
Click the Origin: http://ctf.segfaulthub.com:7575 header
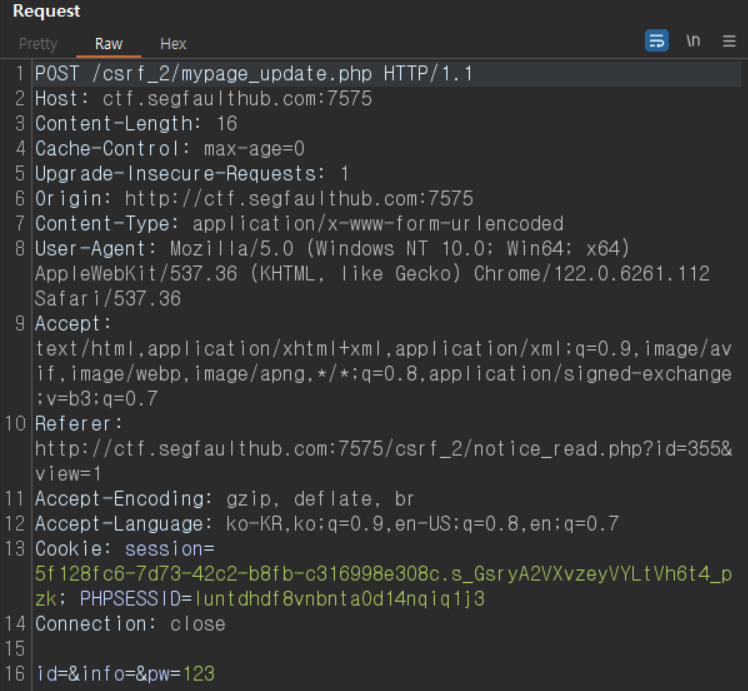[x=254, y=199]
